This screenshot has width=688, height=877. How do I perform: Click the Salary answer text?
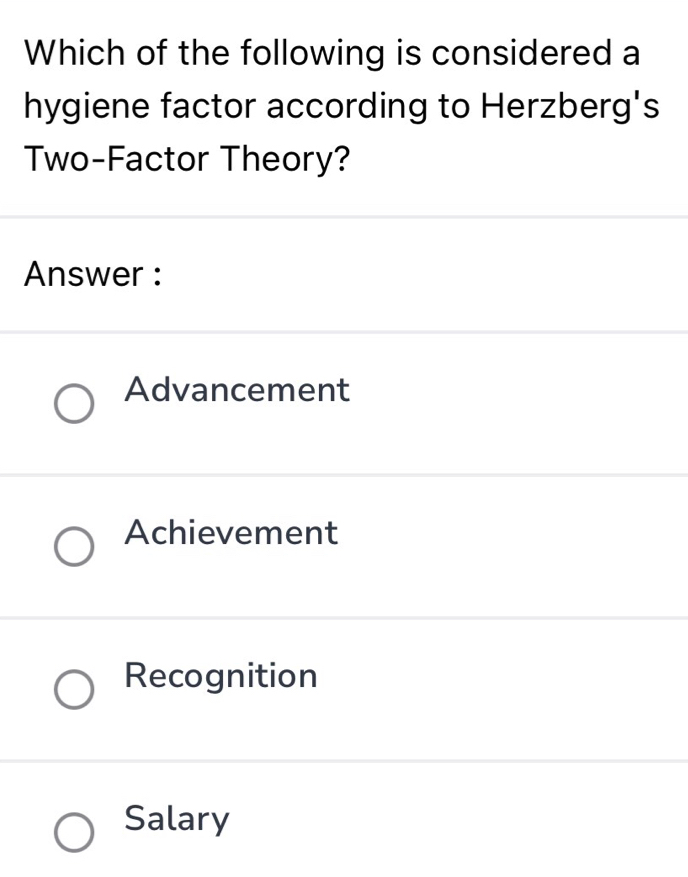point(176,820)
